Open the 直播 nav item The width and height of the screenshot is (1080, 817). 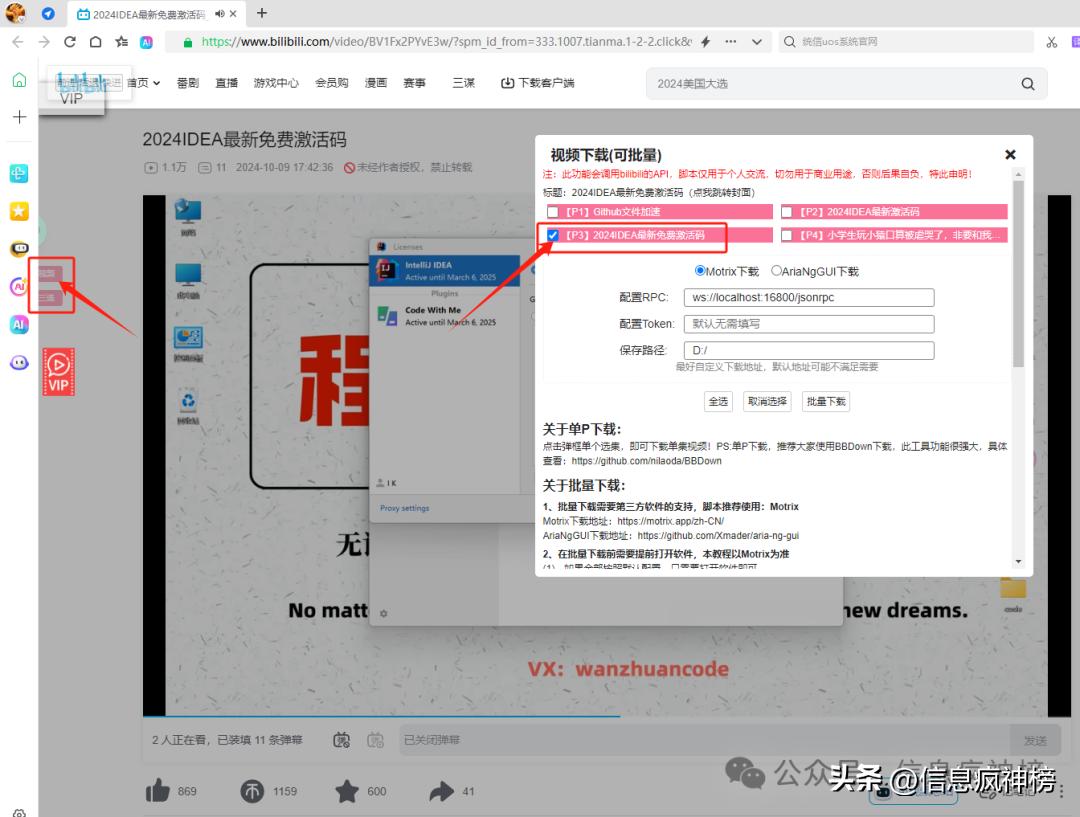point(227,83)
